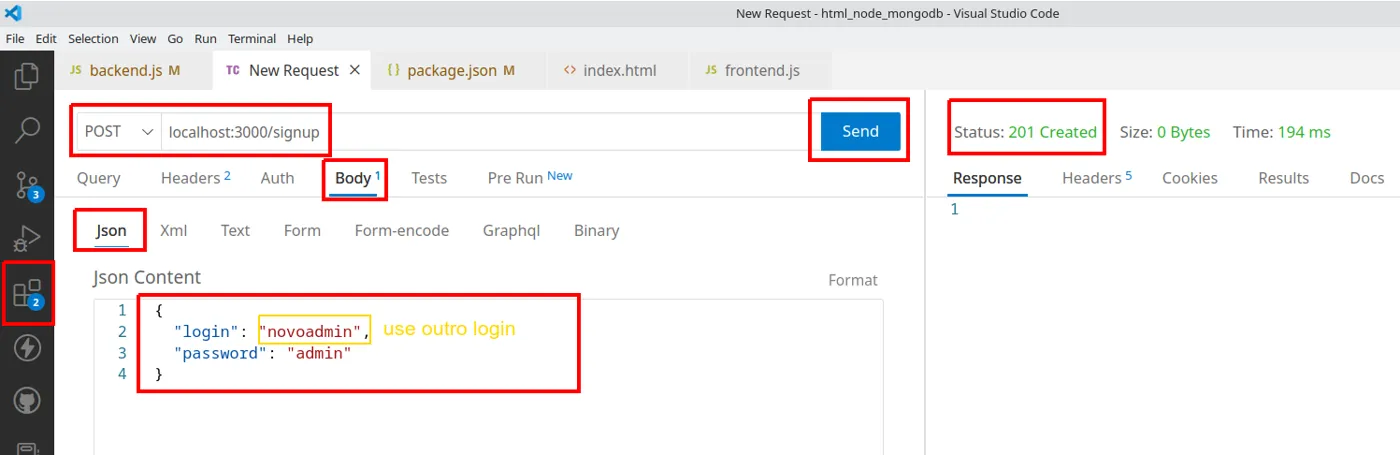Open Thunder Client lightning icon

tap(28, 348)
